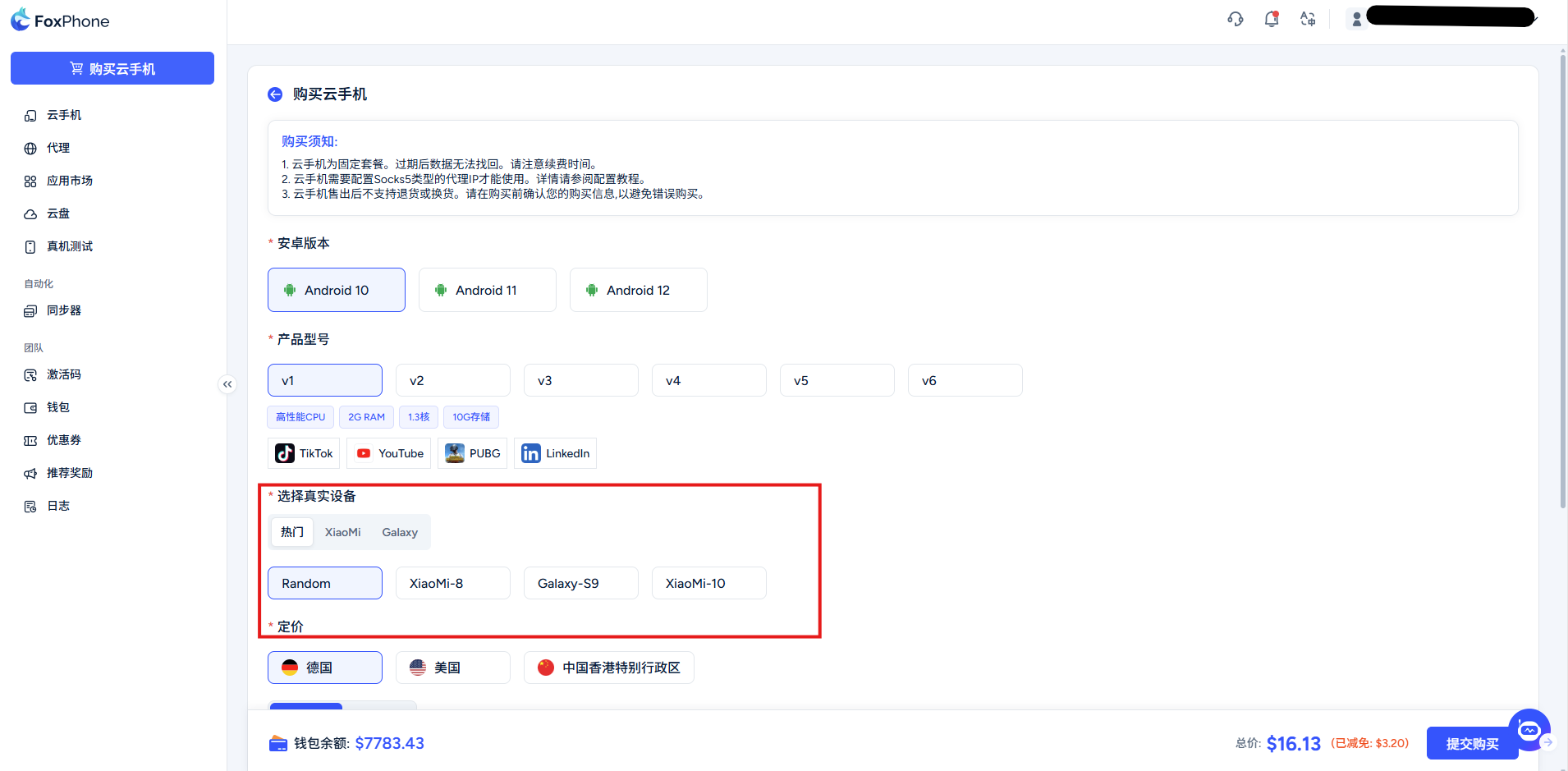1568x771 pixels.
Task: Collapse the left sidebar with double chevron
Action: (x=227, y=384)
